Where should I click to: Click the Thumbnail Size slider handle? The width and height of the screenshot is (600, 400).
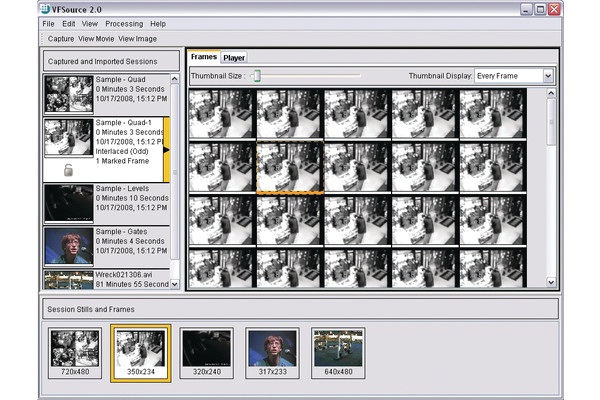[x=257, y=75]
